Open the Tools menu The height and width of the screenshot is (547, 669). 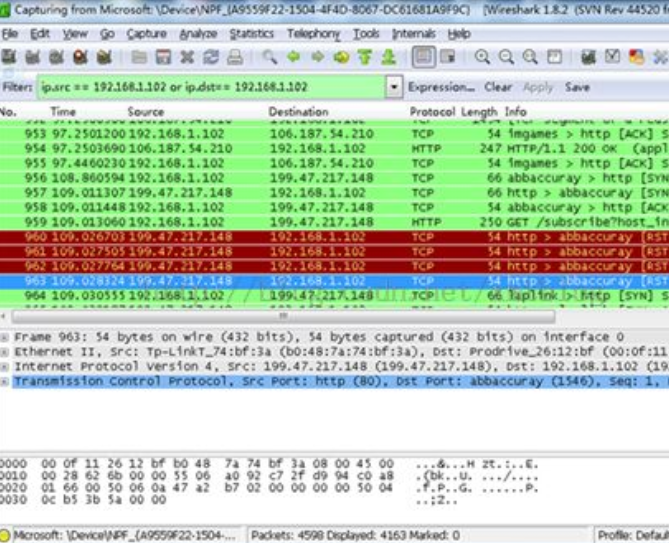point(366,34)
